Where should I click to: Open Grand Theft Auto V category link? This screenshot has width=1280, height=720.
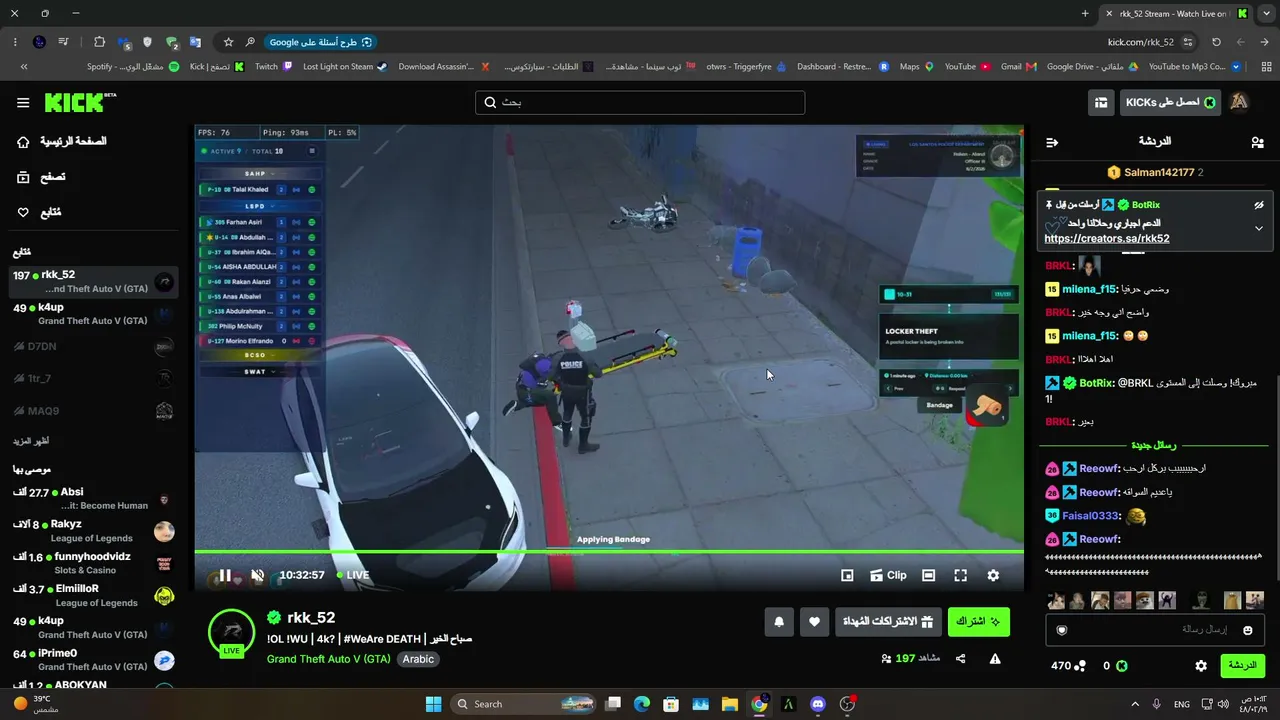pos(329,659)
